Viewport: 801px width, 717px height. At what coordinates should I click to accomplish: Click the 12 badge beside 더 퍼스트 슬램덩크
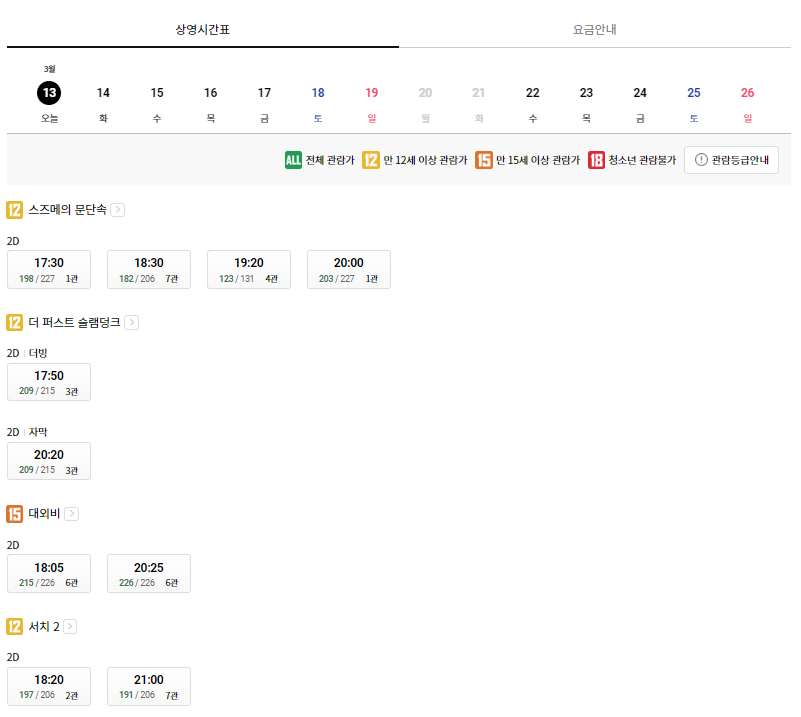coord(14,322)
